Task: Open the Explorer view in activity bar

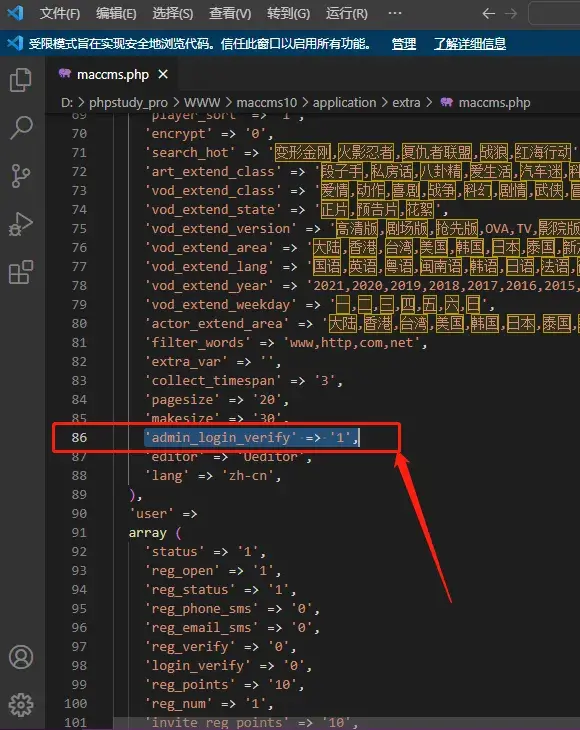Action: tap(21, 80)
